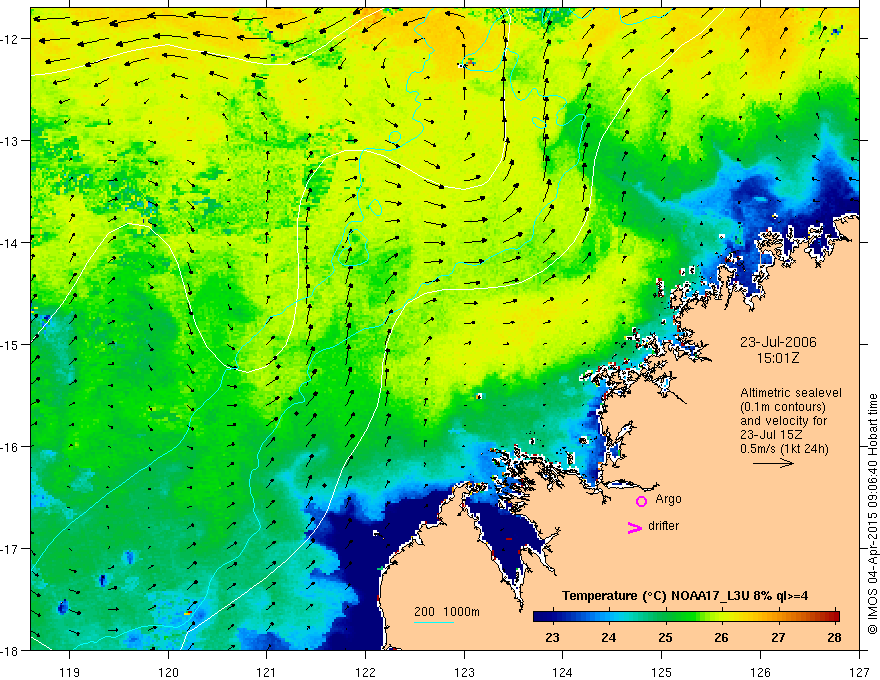Screen dimensions: 880x680
Task: Click the longitude 127 axis label
Action: [x=859, y=672]
